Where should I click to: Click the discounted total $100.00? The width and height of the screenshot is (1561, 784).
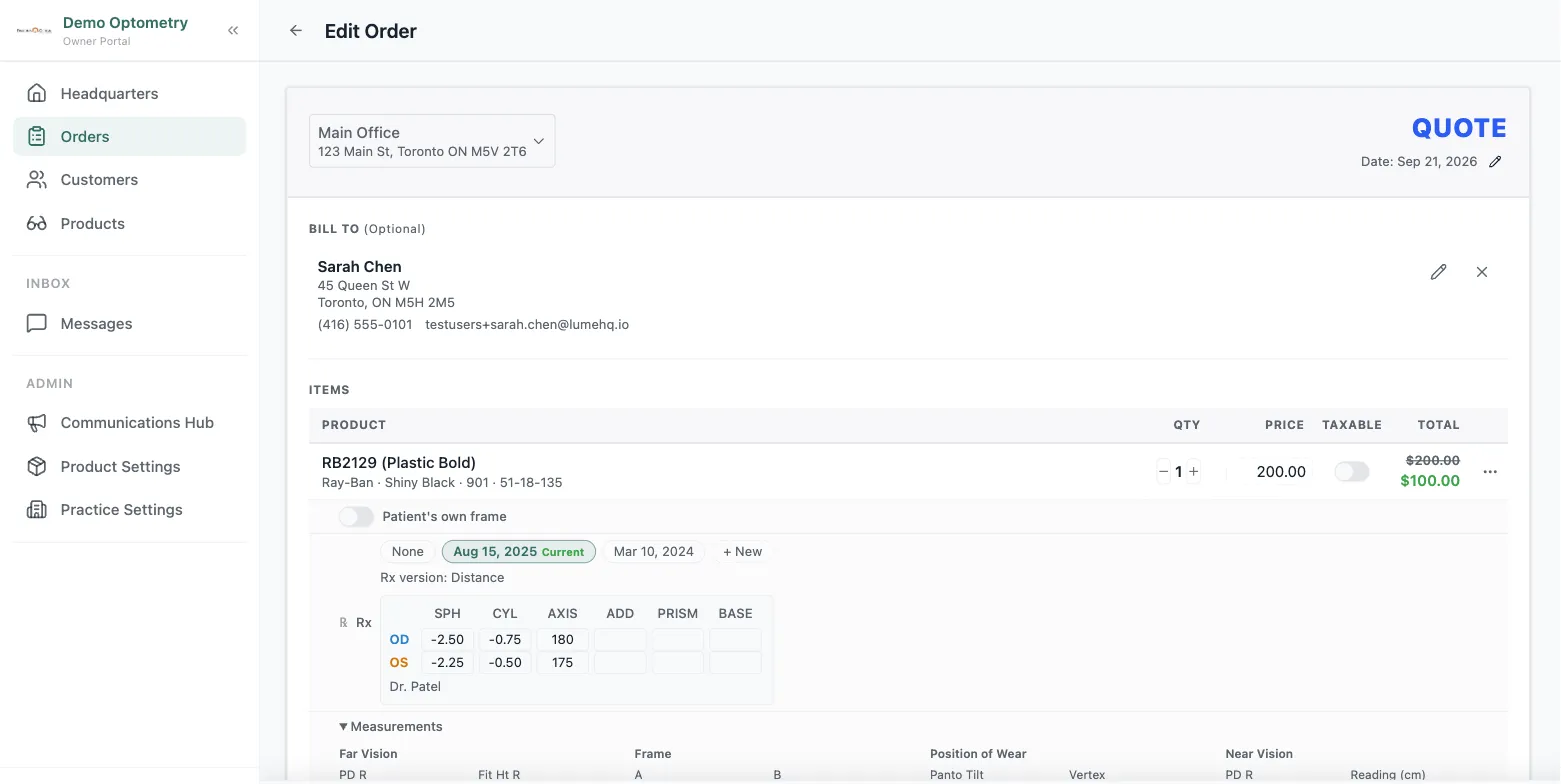coord(1430,481)
